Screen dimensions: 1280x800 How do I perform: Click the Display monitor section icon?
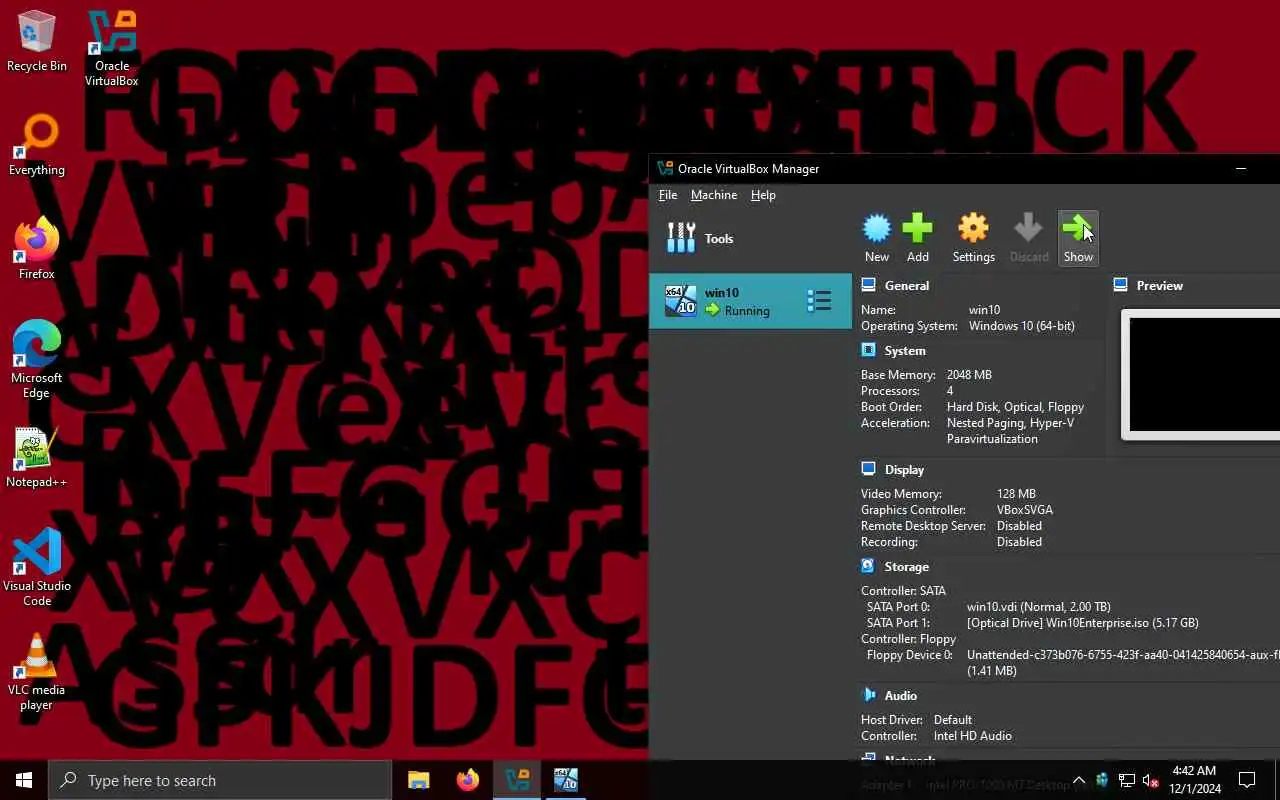pyautogui.click(x=868, y=469)
